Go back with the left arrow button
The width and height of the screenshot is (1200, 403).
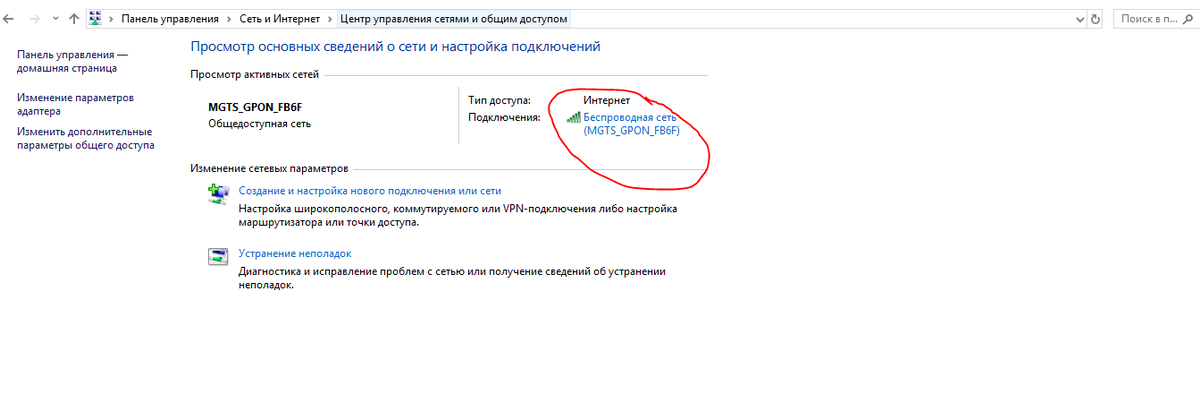(x=9, y=19)
